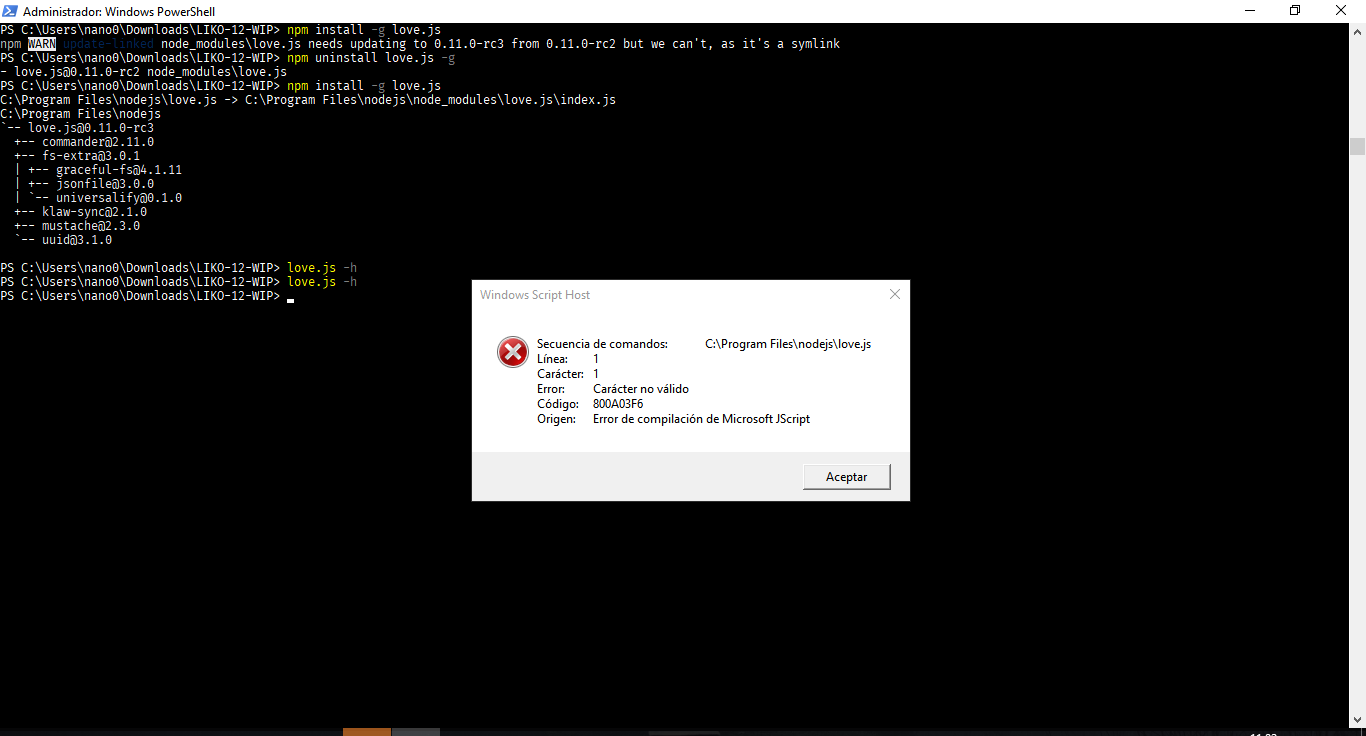This screenshot has height=736, width=1366.
Task: Click the '- love.js@0.11.0-rc2 node_modules\love.js' line
Action: (144, 72)
